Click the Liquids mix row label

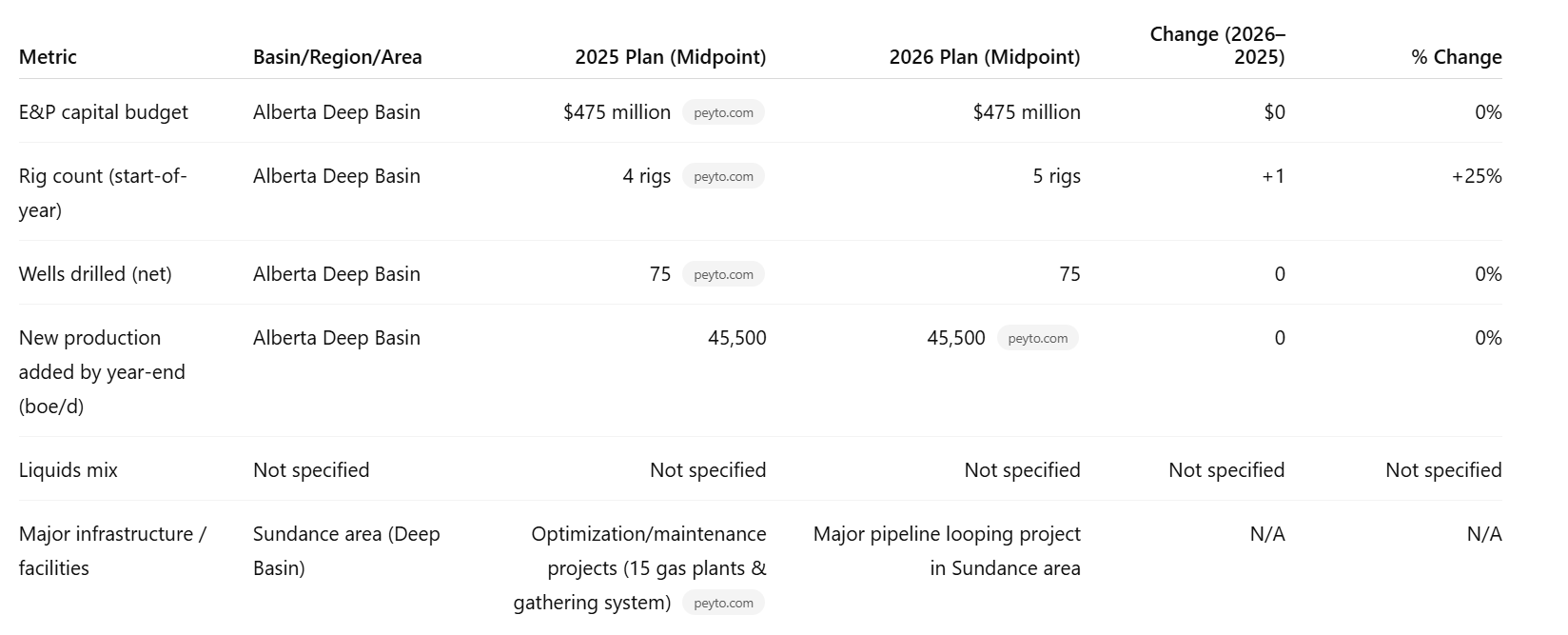tap(69, 470)
